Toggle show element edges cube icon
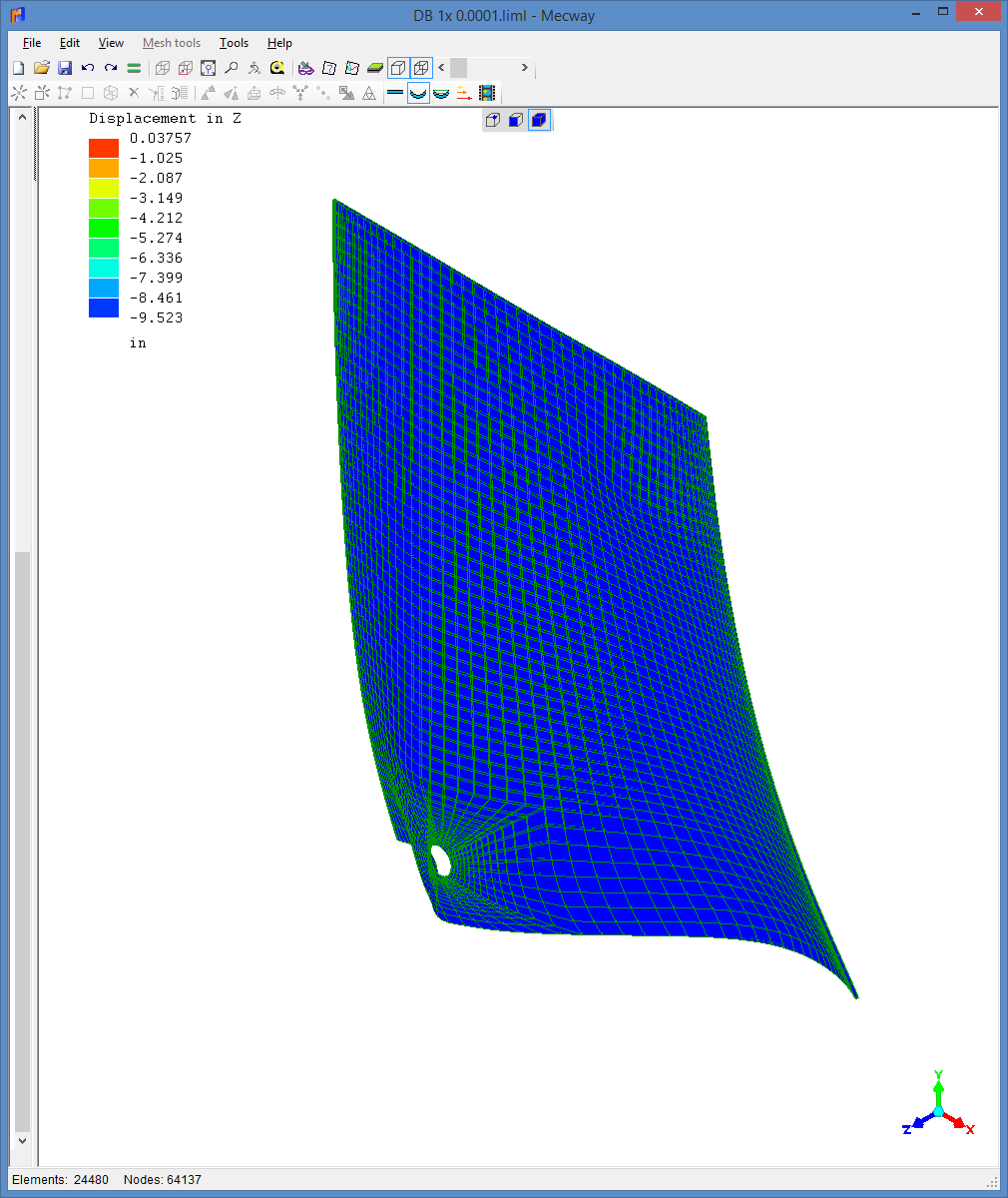This screenshot has width=1008, height=1198. pos(421,68)
